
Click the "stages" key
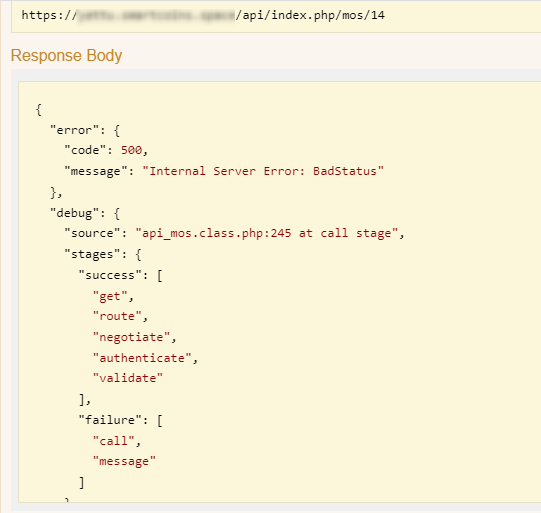tap(92, 255)
